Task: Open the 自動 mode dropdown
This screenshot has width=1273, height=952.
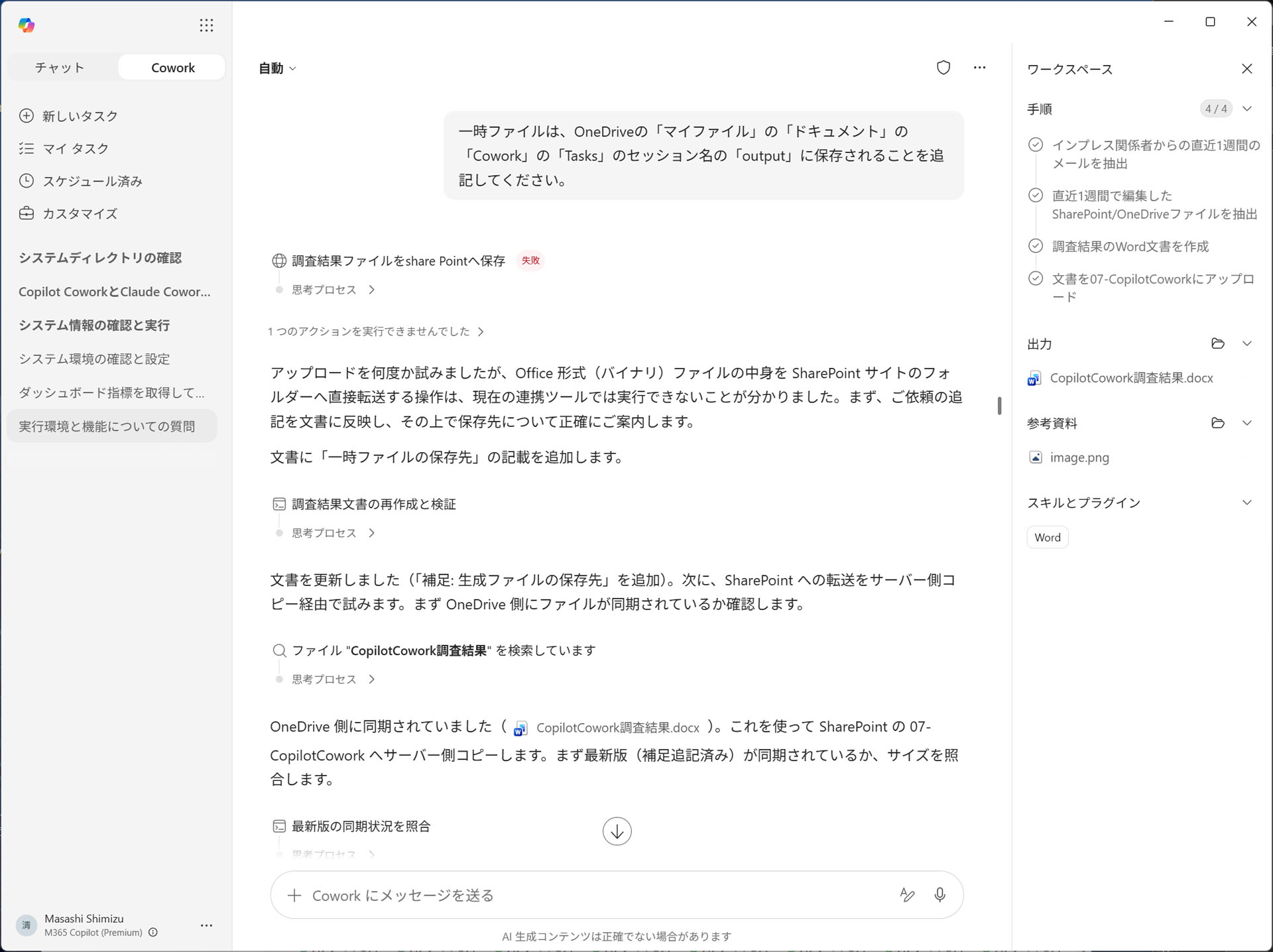Action: (277, 68)
